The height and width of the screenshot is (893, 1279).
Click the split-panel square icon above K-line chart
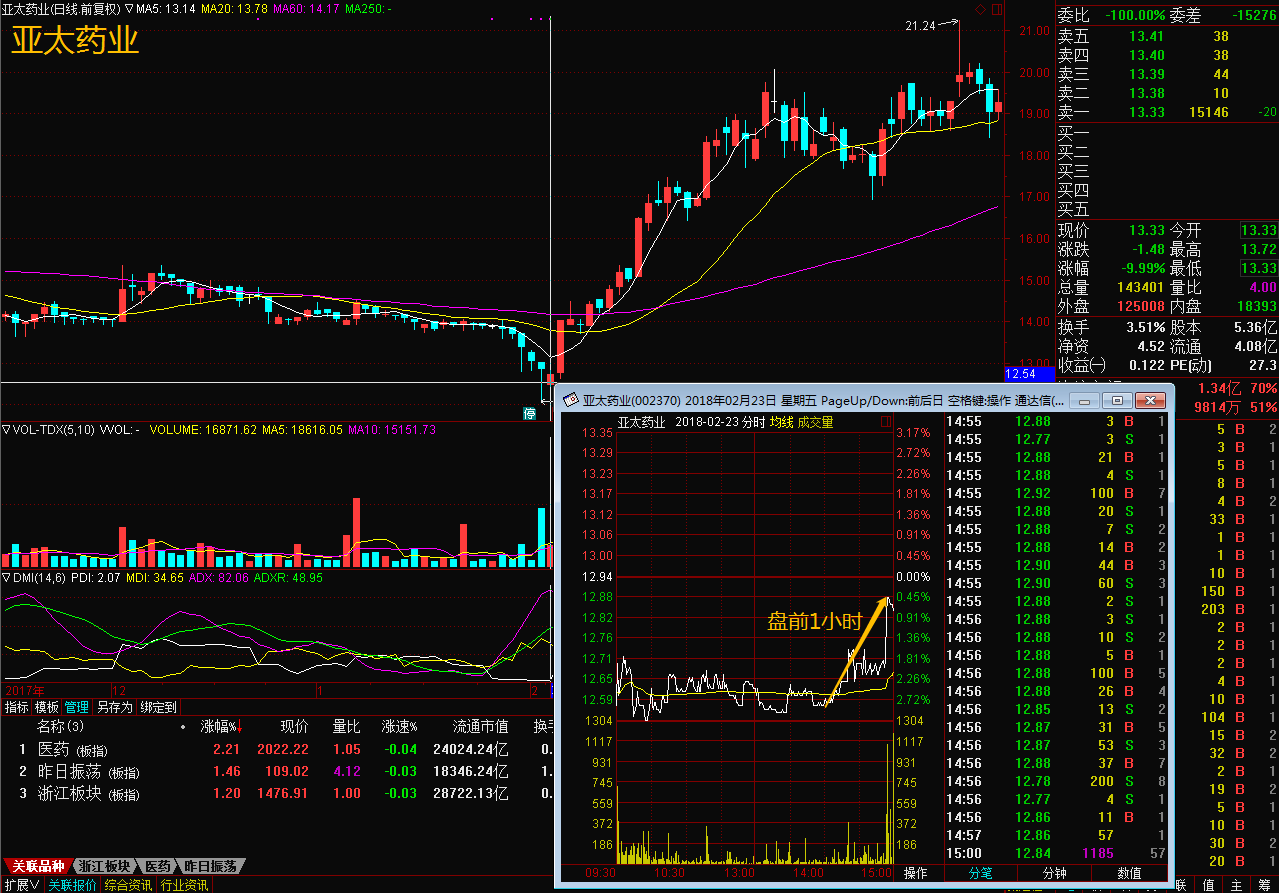point(995,9)
